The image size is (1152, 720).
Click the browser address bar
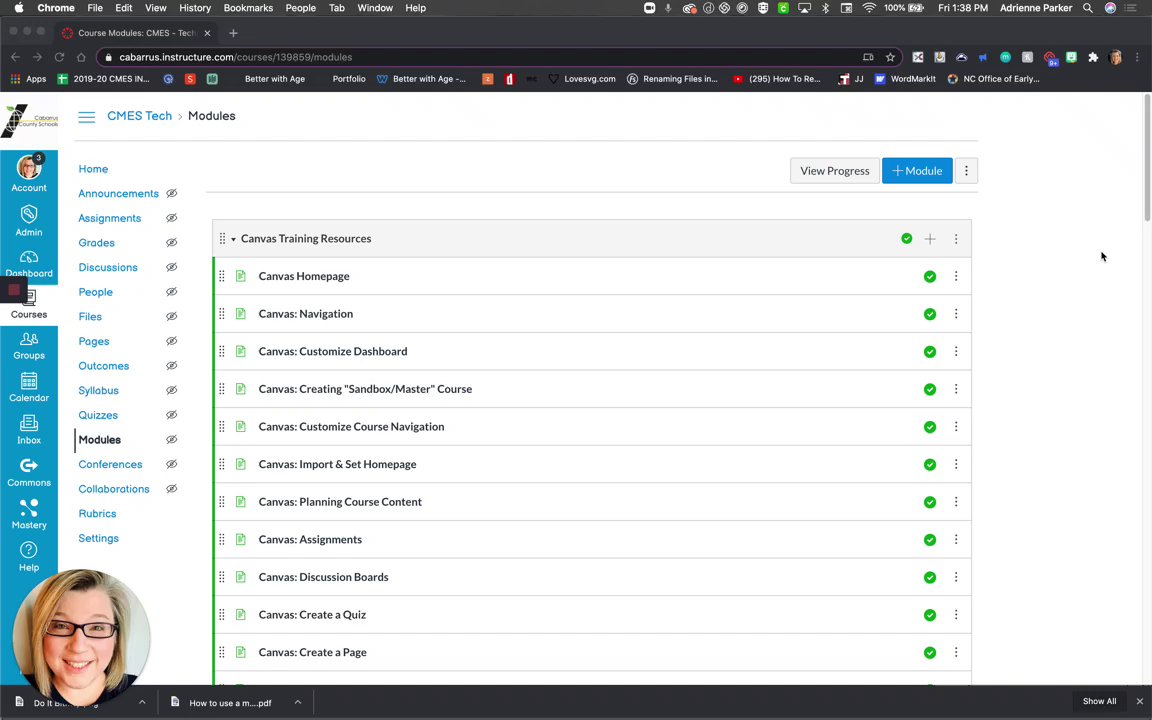click(480, 57)
